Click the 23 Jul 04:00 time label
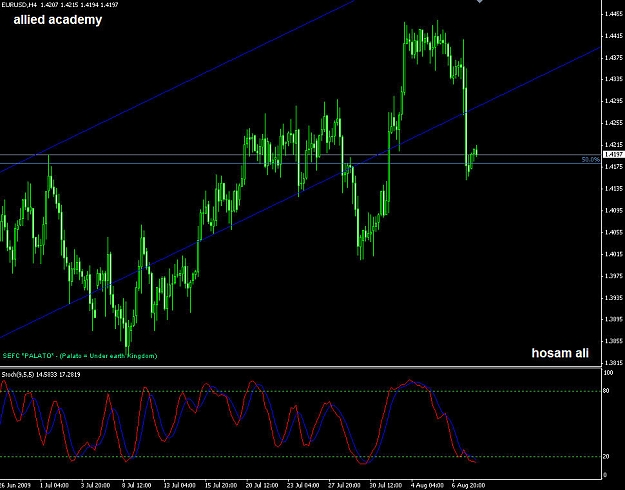625x490 pixels. (303, 485)
